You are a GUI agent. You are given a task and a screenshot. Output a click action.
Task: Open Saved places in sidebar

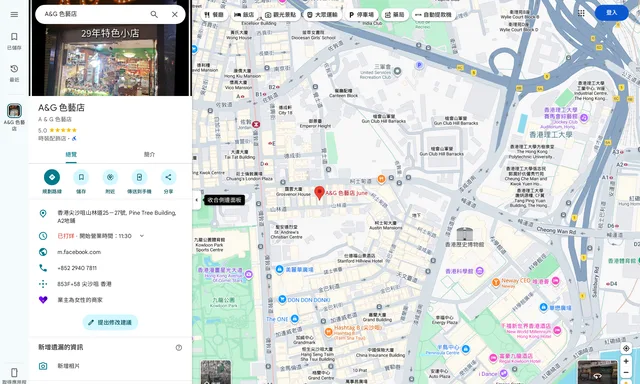tap(14, 41)
